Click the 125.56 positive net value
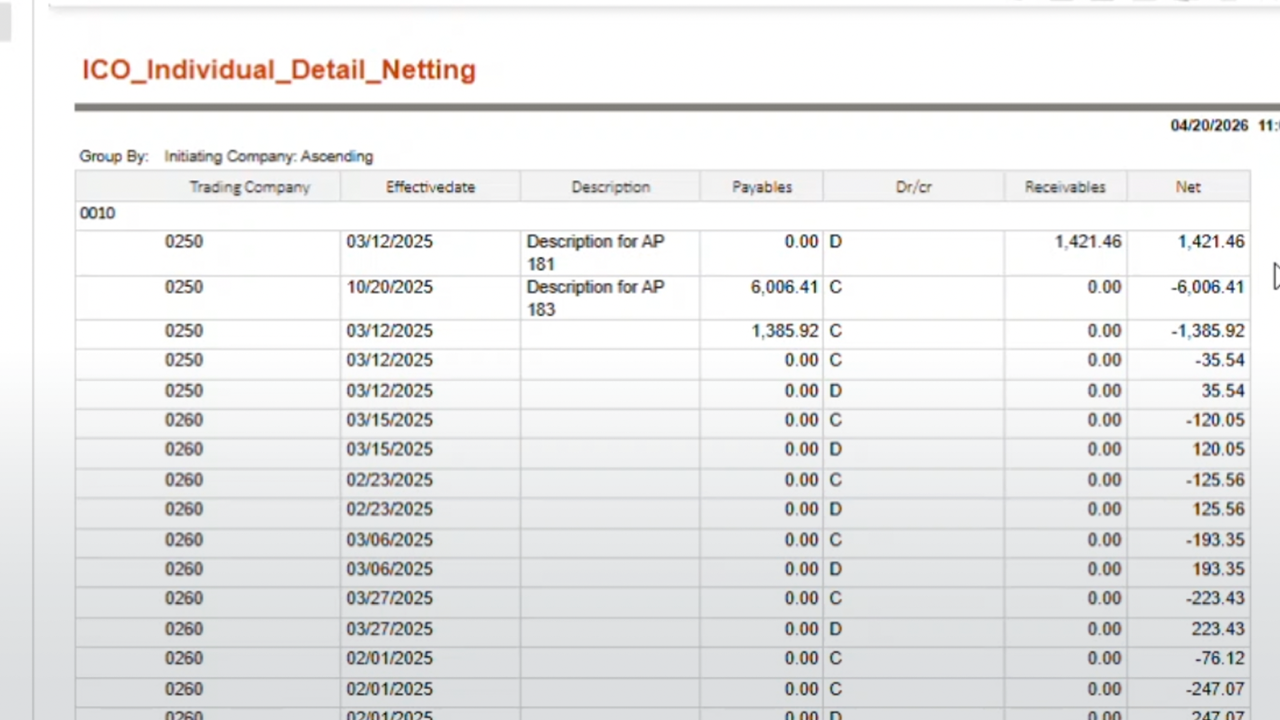The height and width of the screenshot is (720, 1280). click(1218, 509)
